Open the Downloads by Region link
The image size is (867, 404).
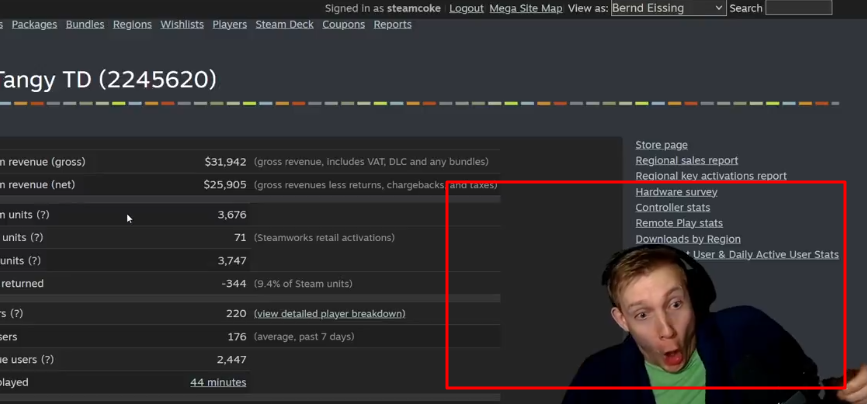pyautogui.click(x=688, y=239)
